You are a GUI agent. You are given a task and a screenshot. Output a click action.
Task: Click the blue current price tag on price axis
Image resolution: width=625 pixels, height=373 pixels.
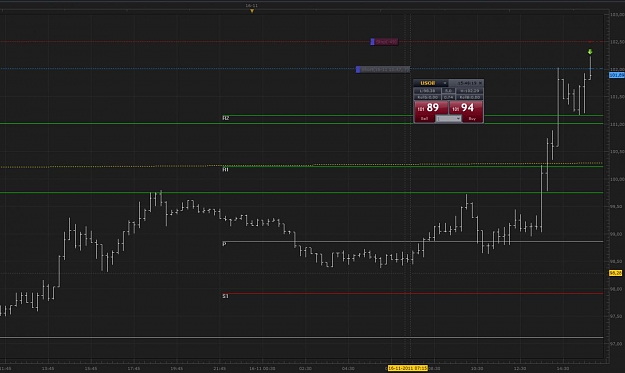(x=617, y=75)
